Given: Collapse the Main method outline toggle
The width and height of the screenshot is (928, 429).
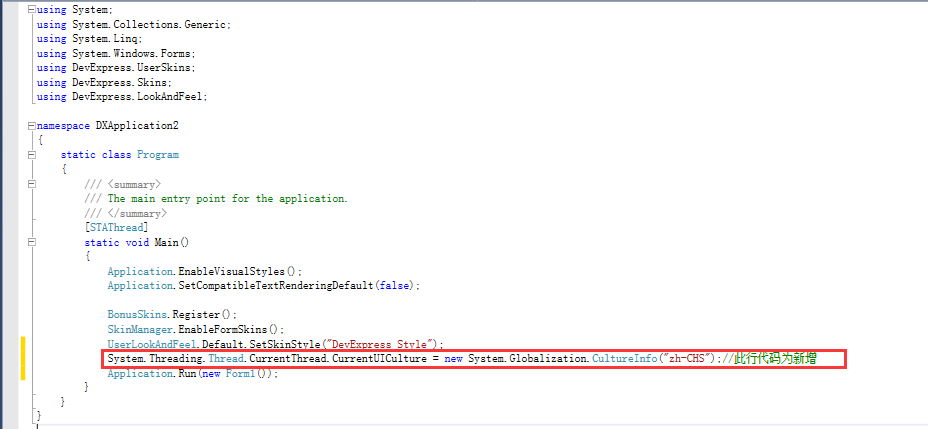Looking at the screenshot, I should 32,242.
